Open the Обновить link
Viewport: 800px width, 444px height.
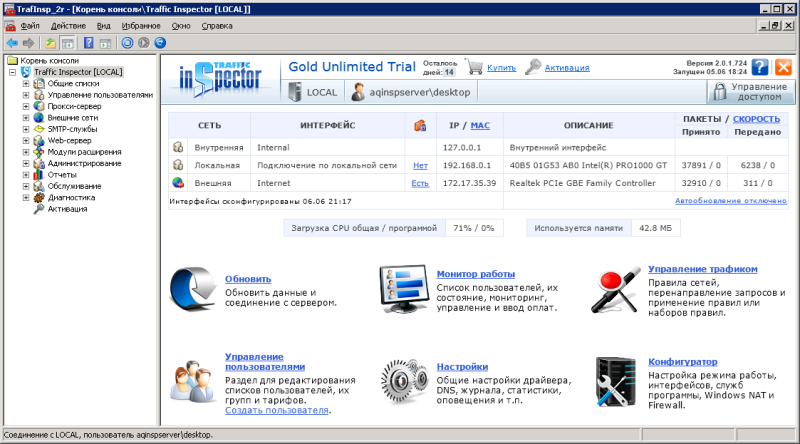248,279
